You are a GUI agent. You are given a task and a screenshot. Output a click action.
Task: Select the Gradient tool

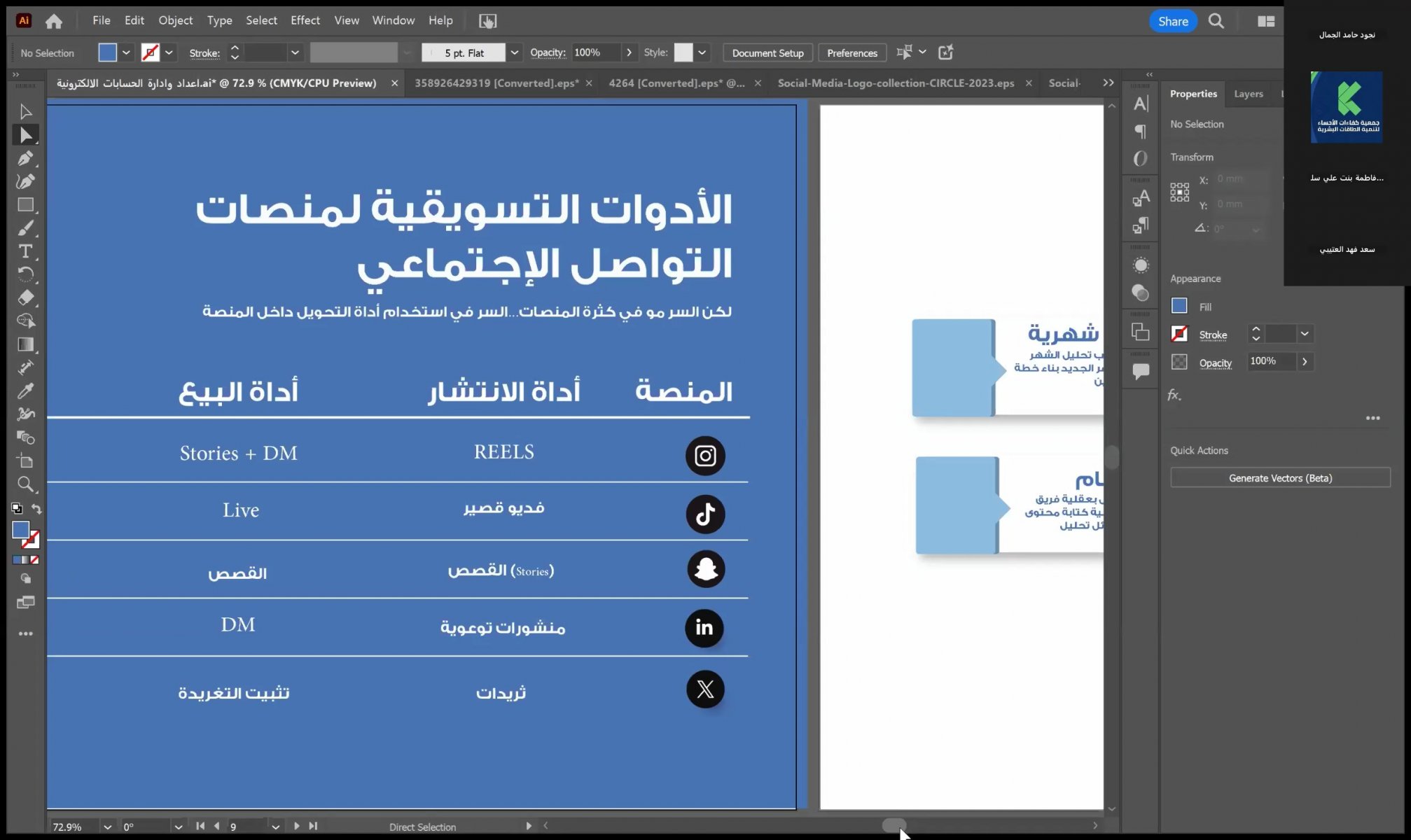click(25, 344)
